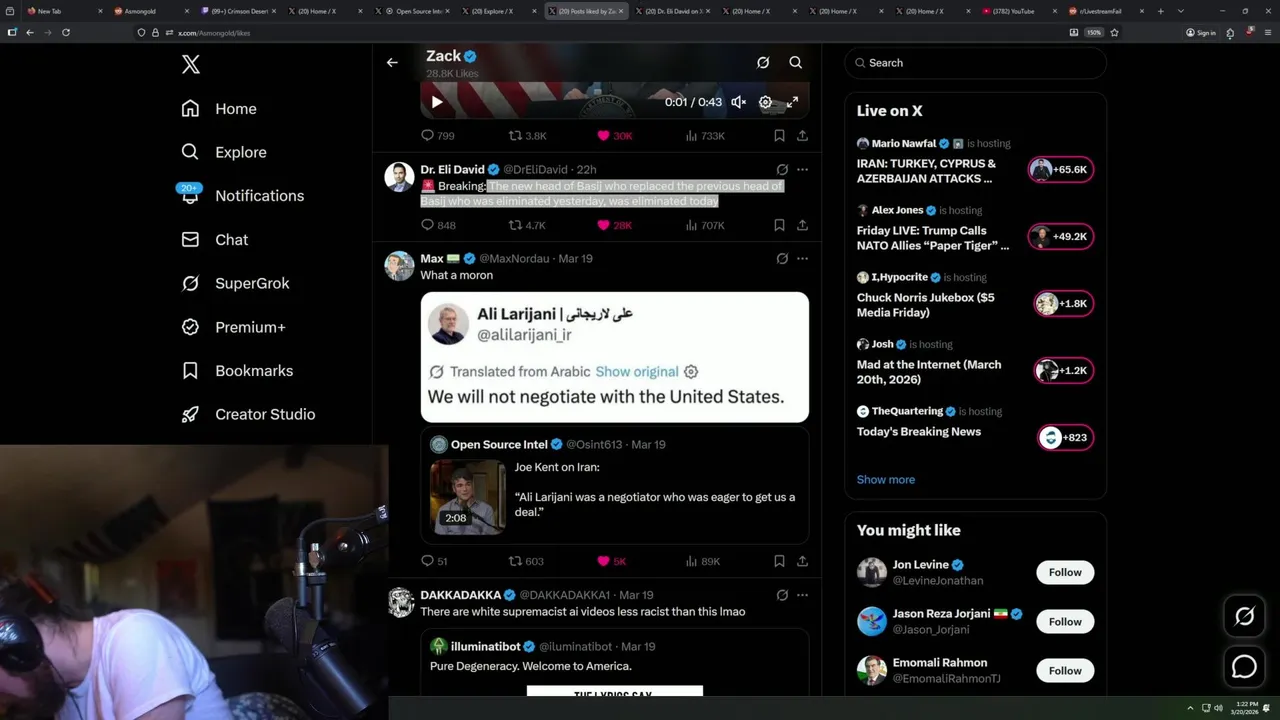Show hidden icons in system tray

pos(1190,708)
